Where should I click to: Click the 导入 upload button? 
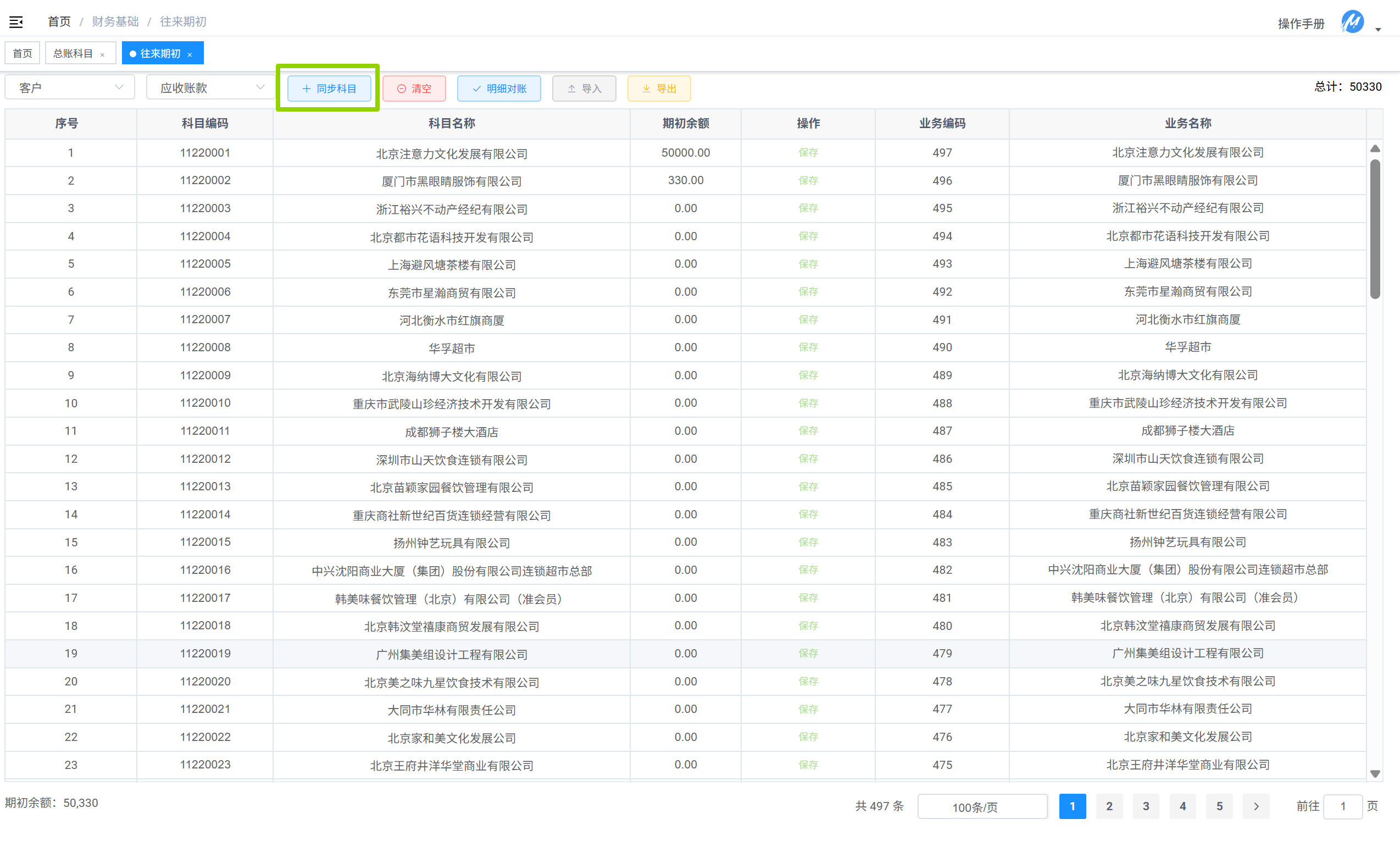[584, 88]
